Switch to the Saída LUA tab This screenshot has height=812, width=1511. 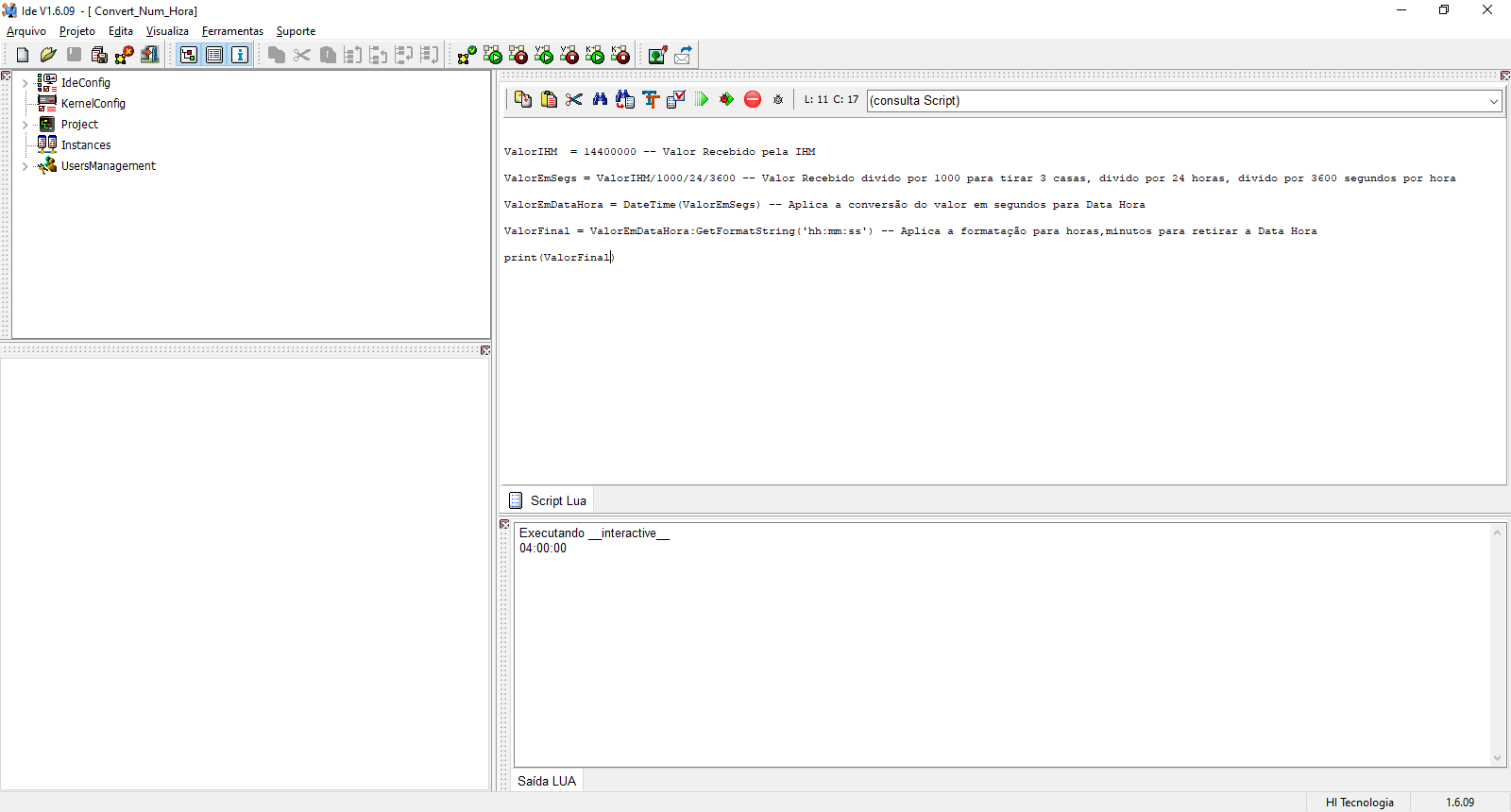(547, 781)
